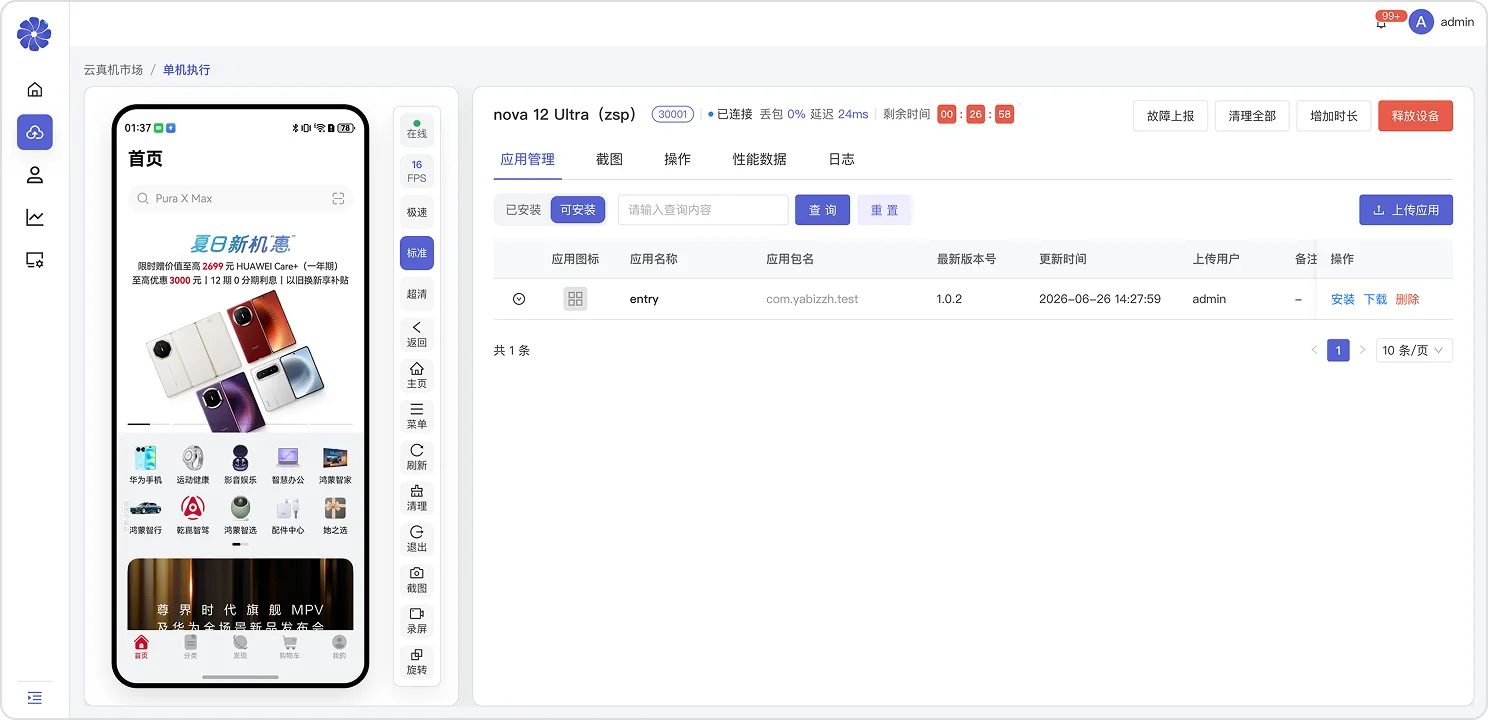Go to previous page arrow
This screenshot has width=1488, height=720.
[x=1314, y=350]
